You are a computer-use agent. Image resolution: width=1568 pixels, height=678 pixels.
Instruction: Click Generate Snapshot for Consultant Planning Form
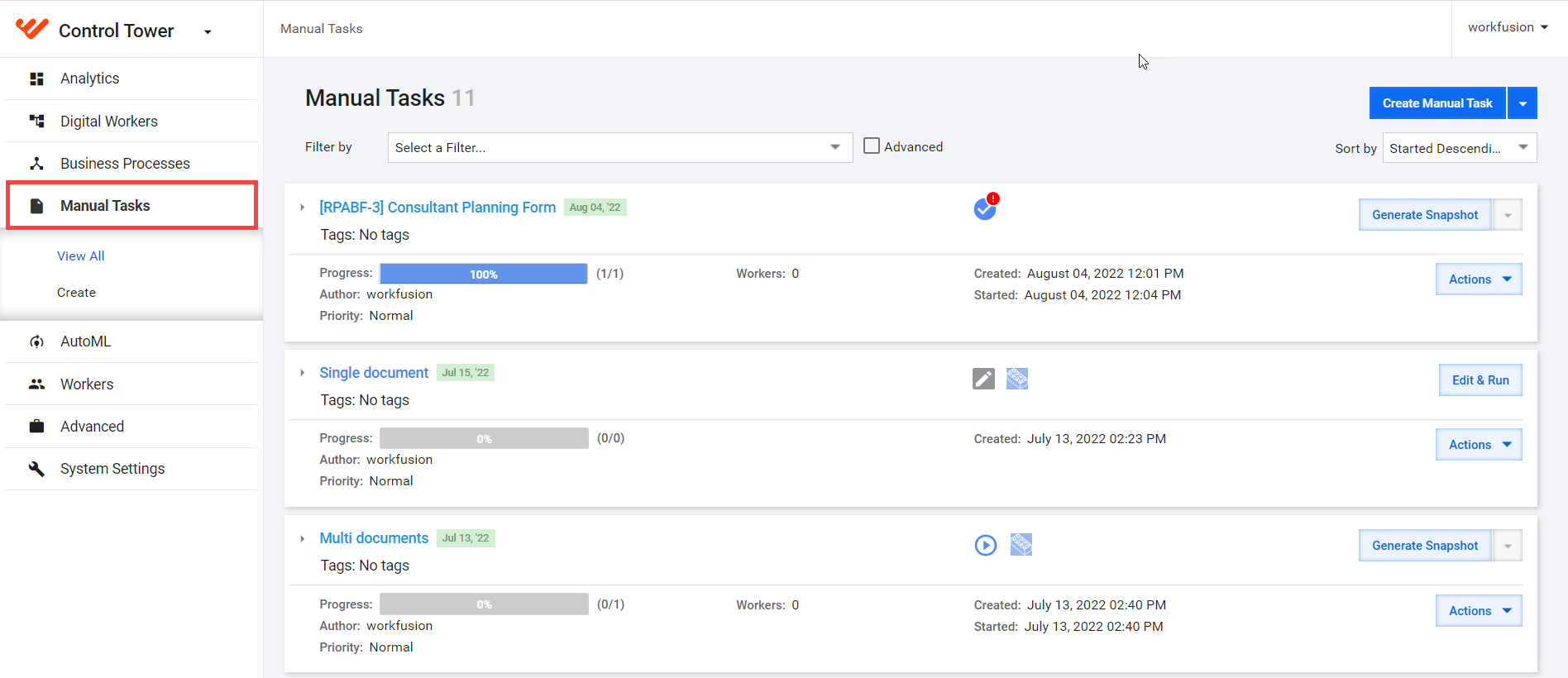pos(1425,215)
